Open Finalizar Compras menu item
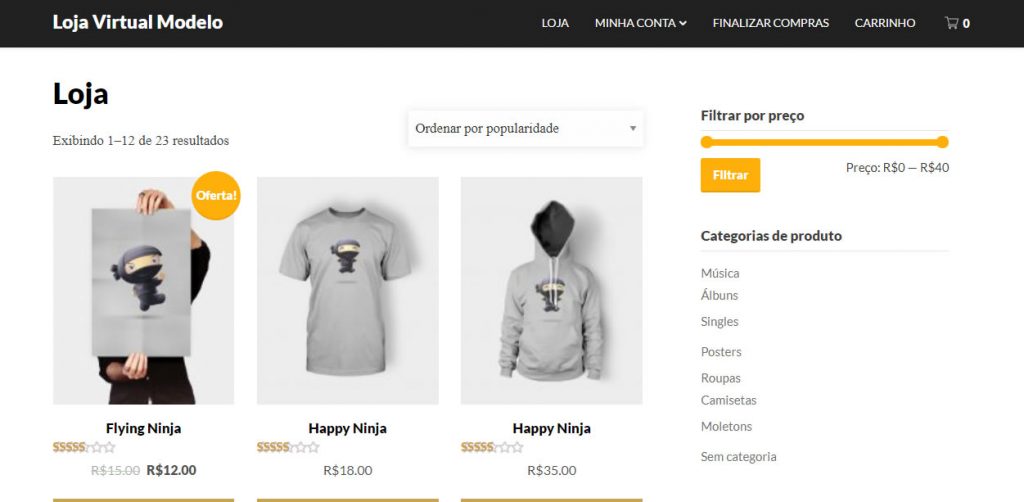This screenshot has height=502, width=1024. pyautogui.click(x=771, y=23)
